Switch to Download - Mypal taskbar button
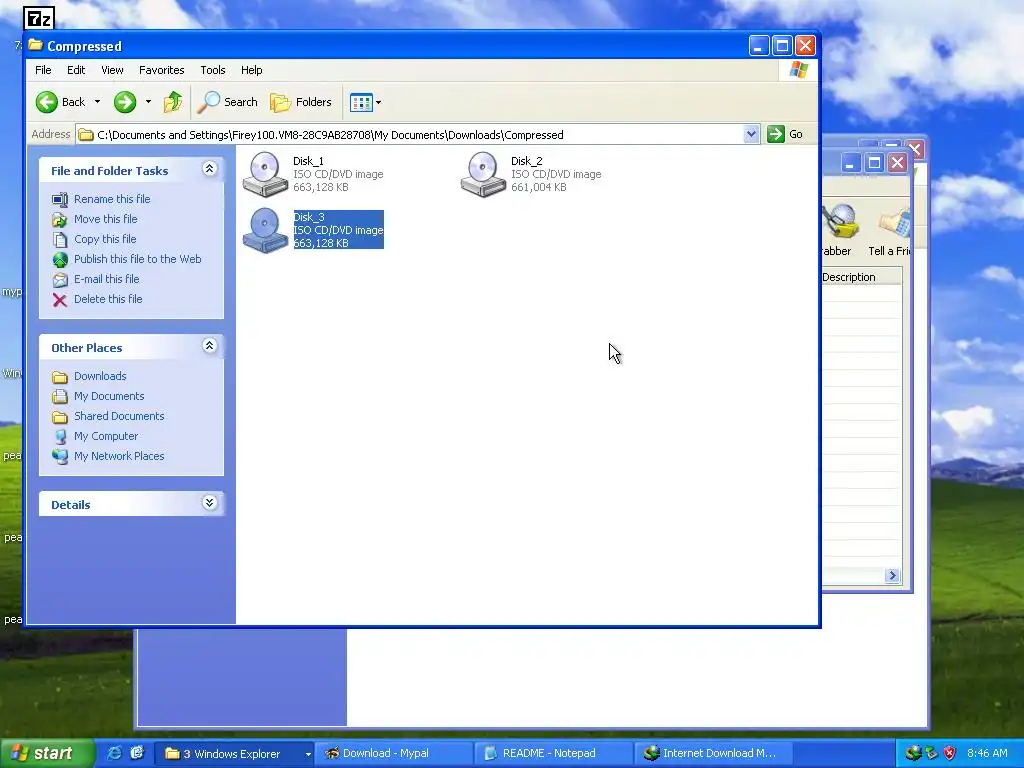 pos(394,754)
